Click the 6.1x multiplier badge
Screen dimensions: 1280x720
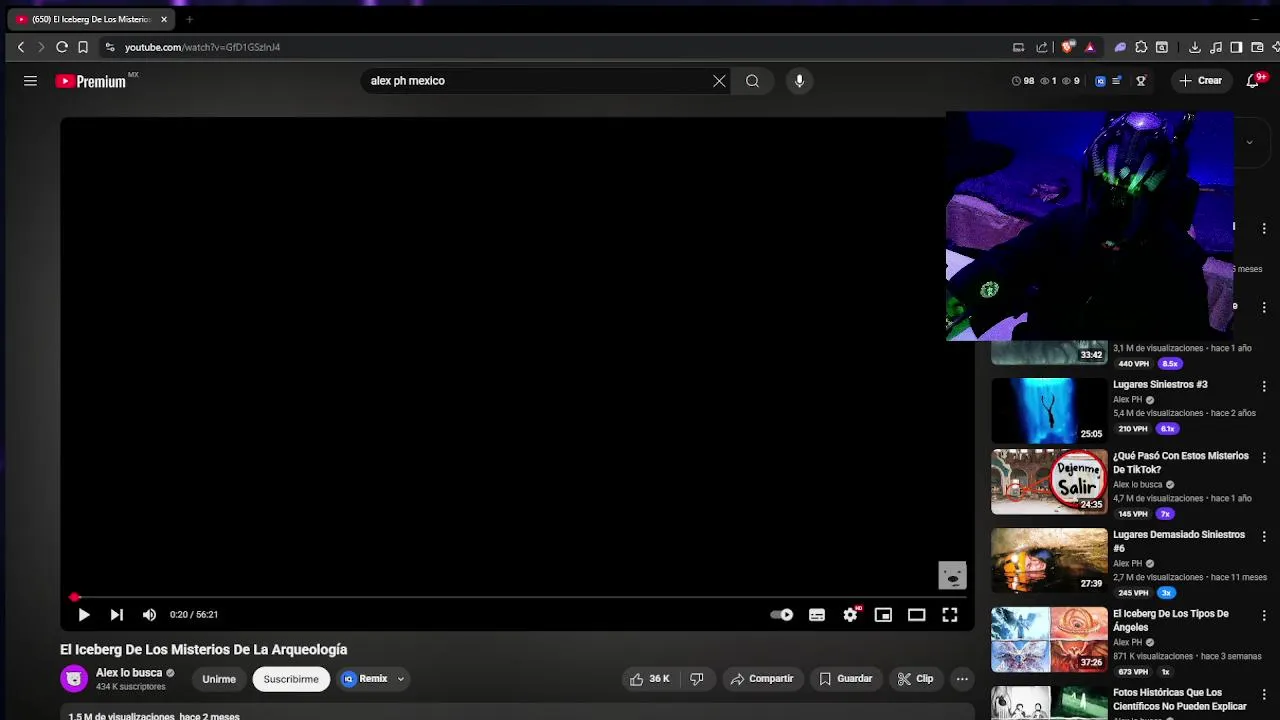1167,429
